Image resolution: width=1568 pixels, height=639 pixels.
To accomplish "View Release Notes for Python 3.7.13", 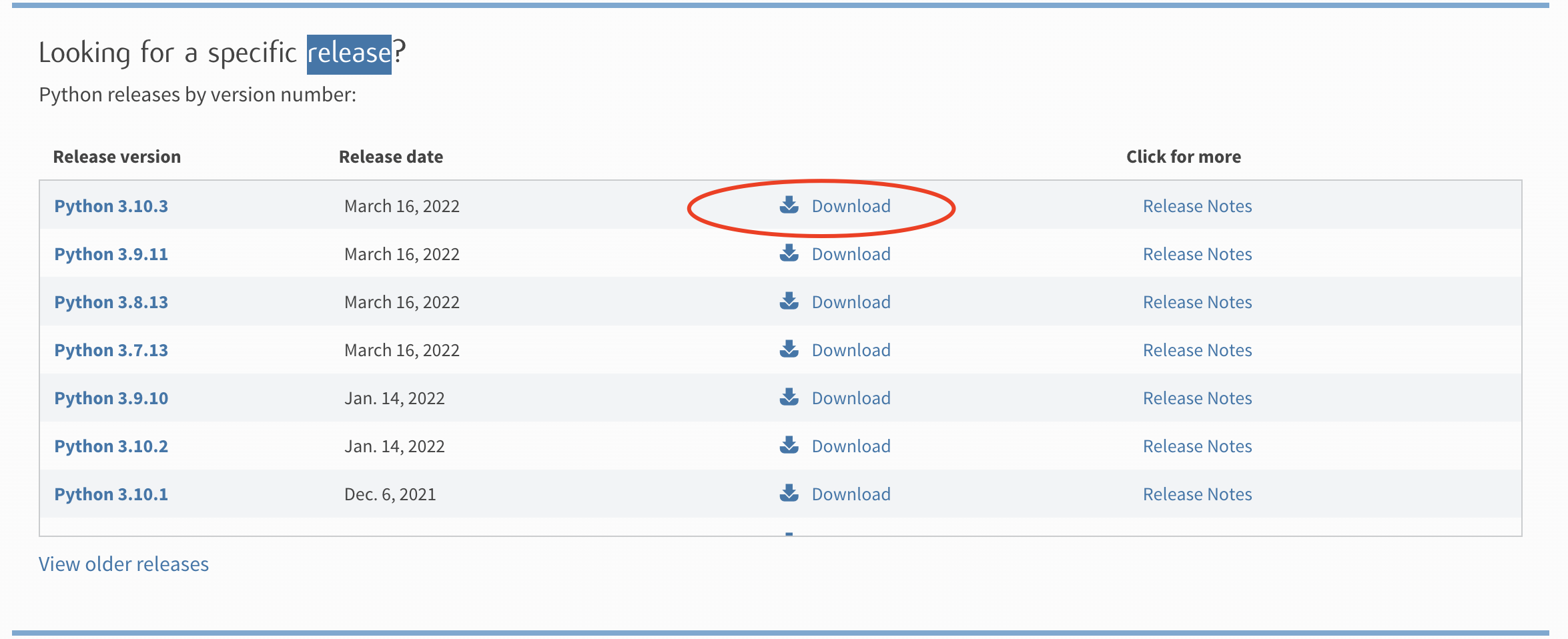I will pos(1198,350).
